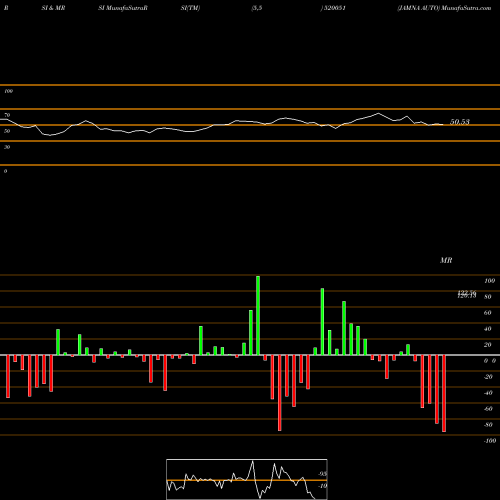The width and height of the screenshot is (500, 500).
Task: Click the 'SI(TM)' header text
Action: pos(190,8)
